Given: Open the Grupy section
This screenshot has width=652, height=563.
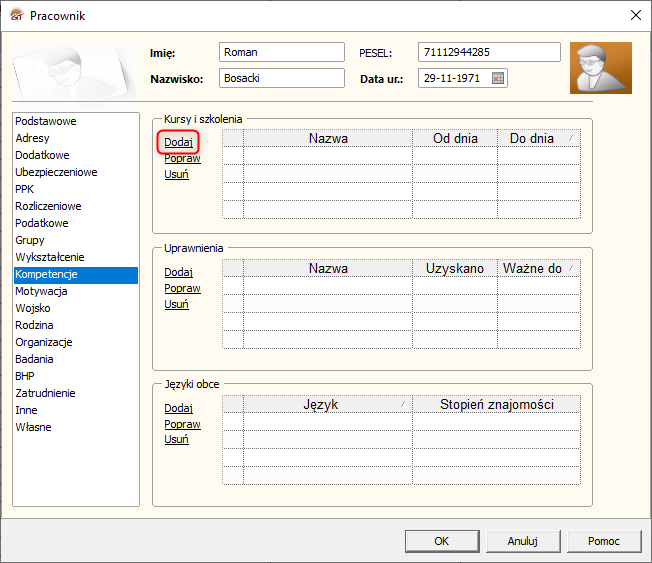Looking at the screenshot, I should 76,240.
